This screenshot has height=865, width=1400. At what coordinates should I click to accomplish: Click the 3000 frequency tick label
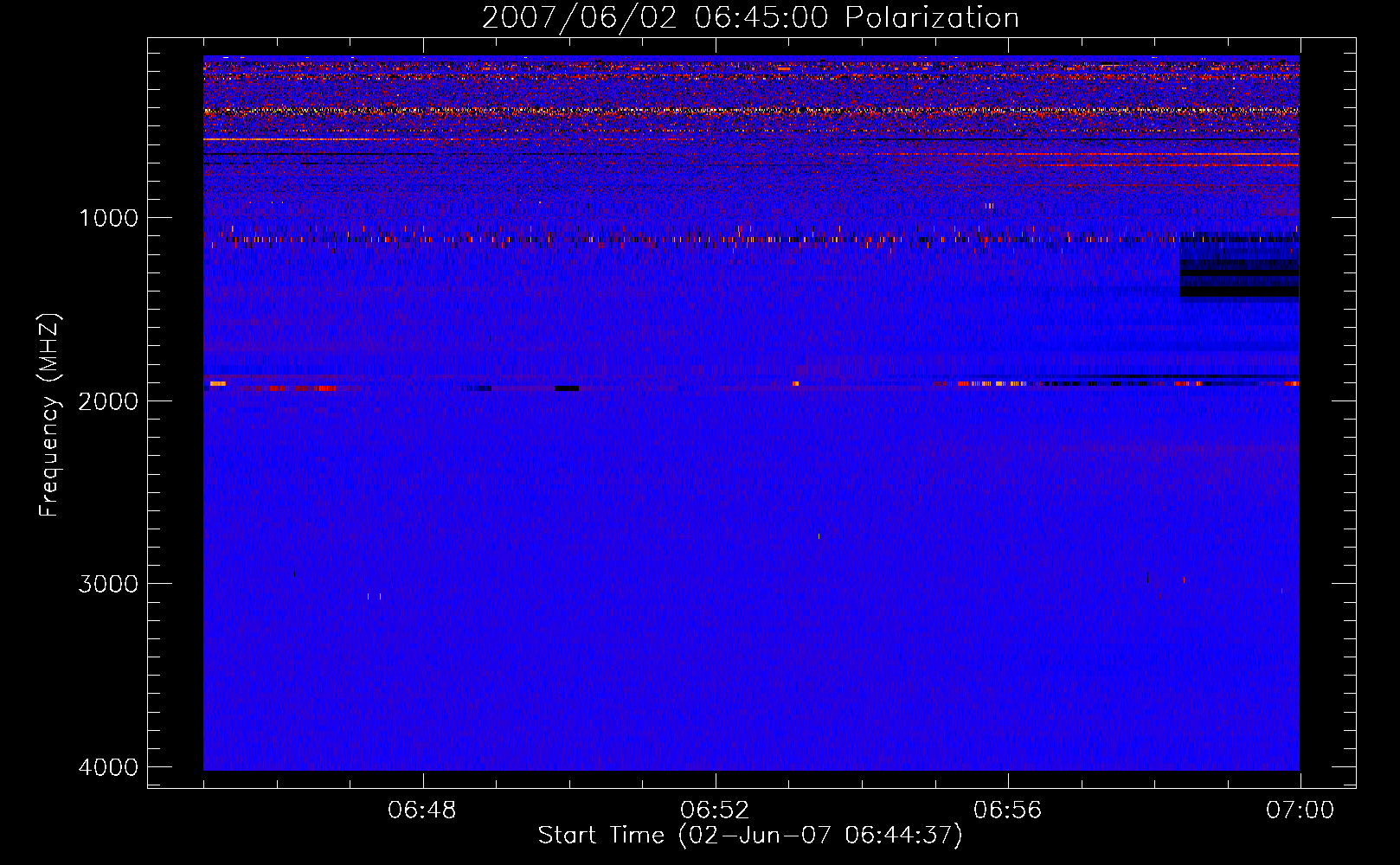(108, 584)
